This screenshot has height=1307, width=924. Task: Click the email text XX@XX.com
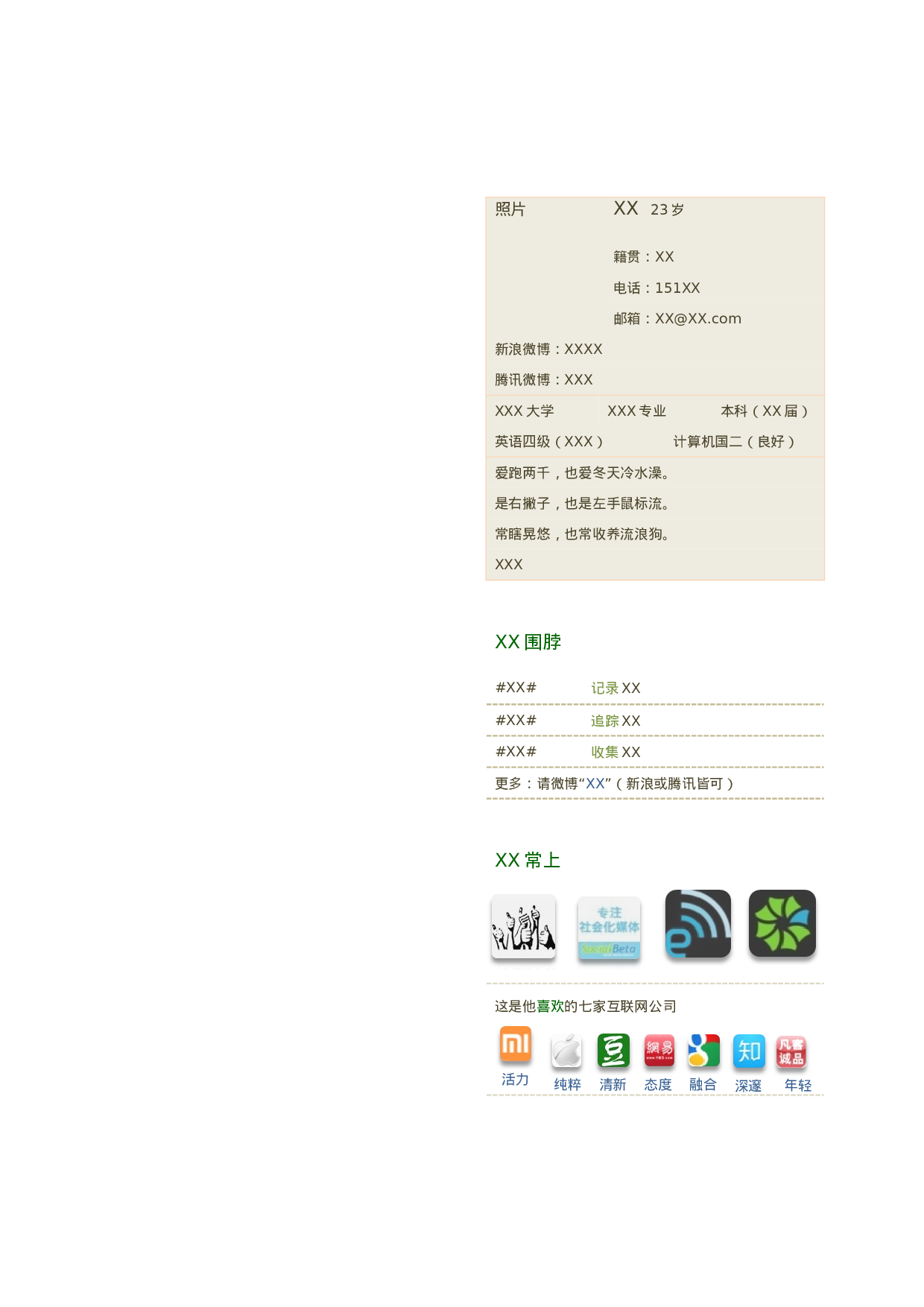point(698,318)
